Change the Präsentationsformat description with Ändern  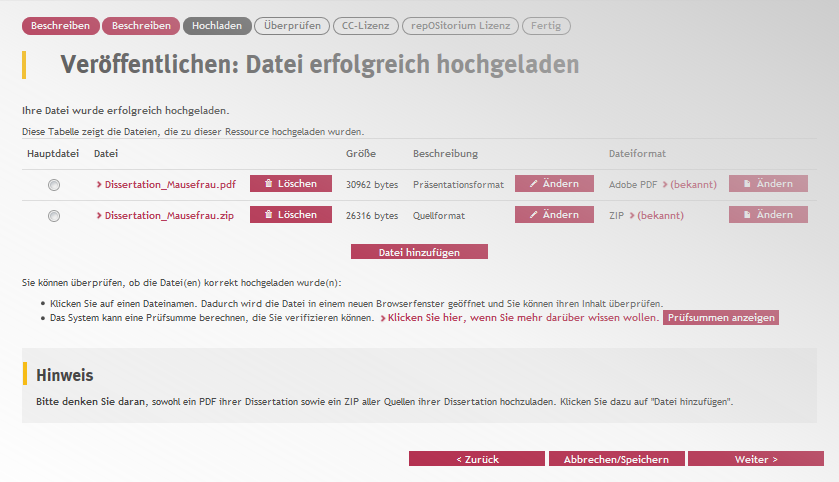(554, 183)
